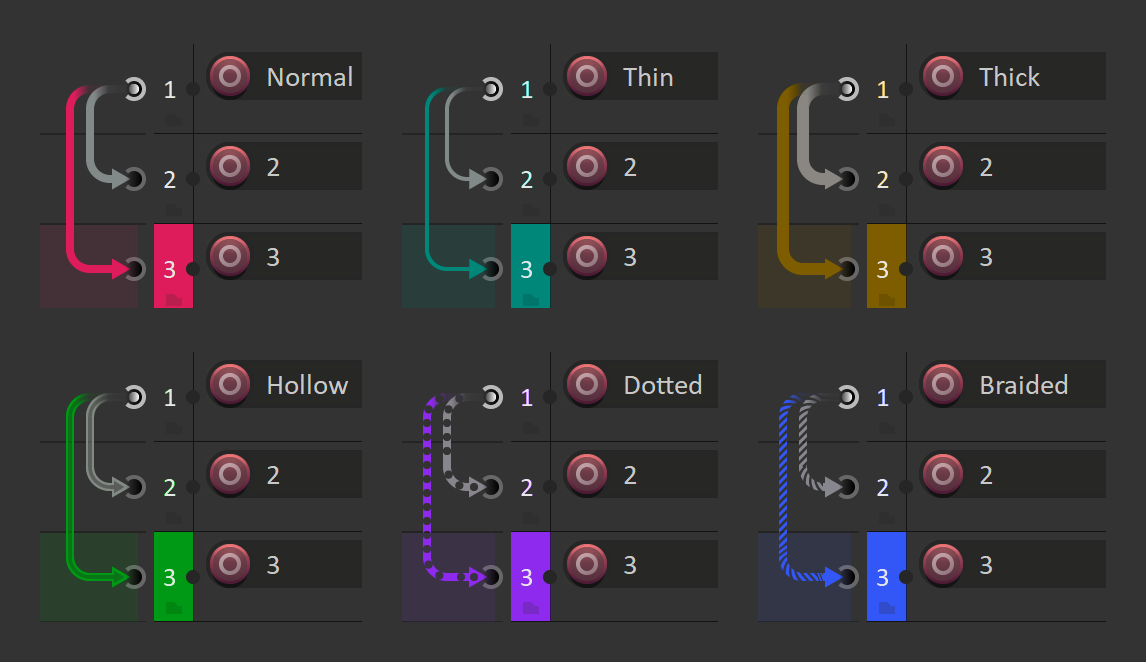
Task: Select the row 3 red icon in the Thin panel
Action: pos(586,256)
